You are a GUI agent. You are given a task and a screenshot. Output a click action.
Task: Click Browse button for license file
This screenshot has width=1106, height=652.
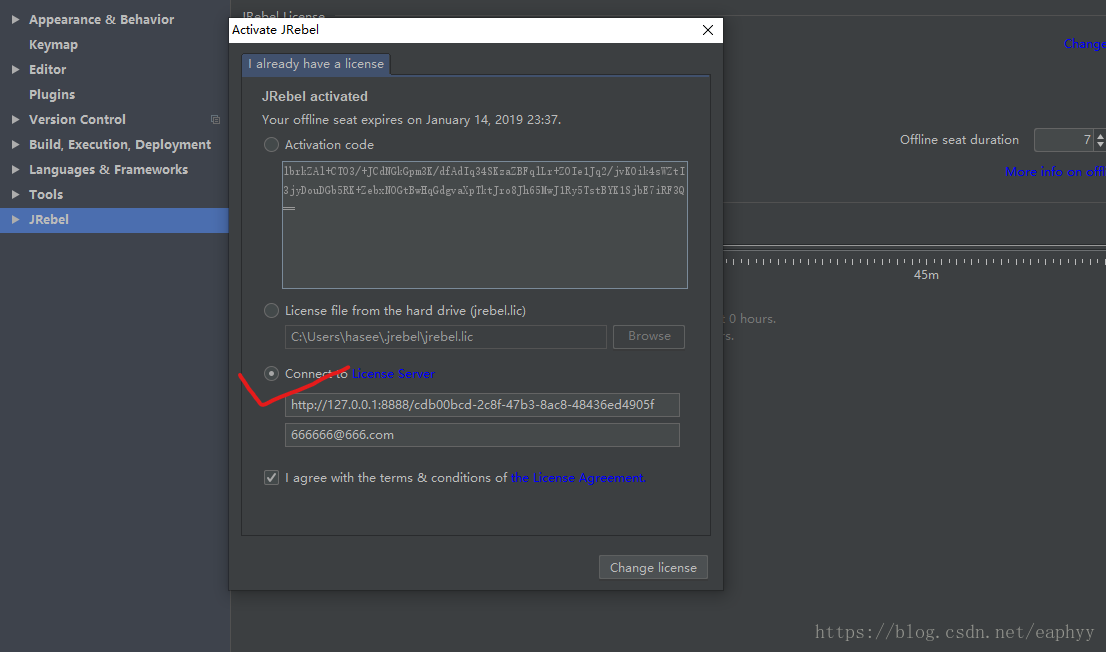click(x=649, y=337)
